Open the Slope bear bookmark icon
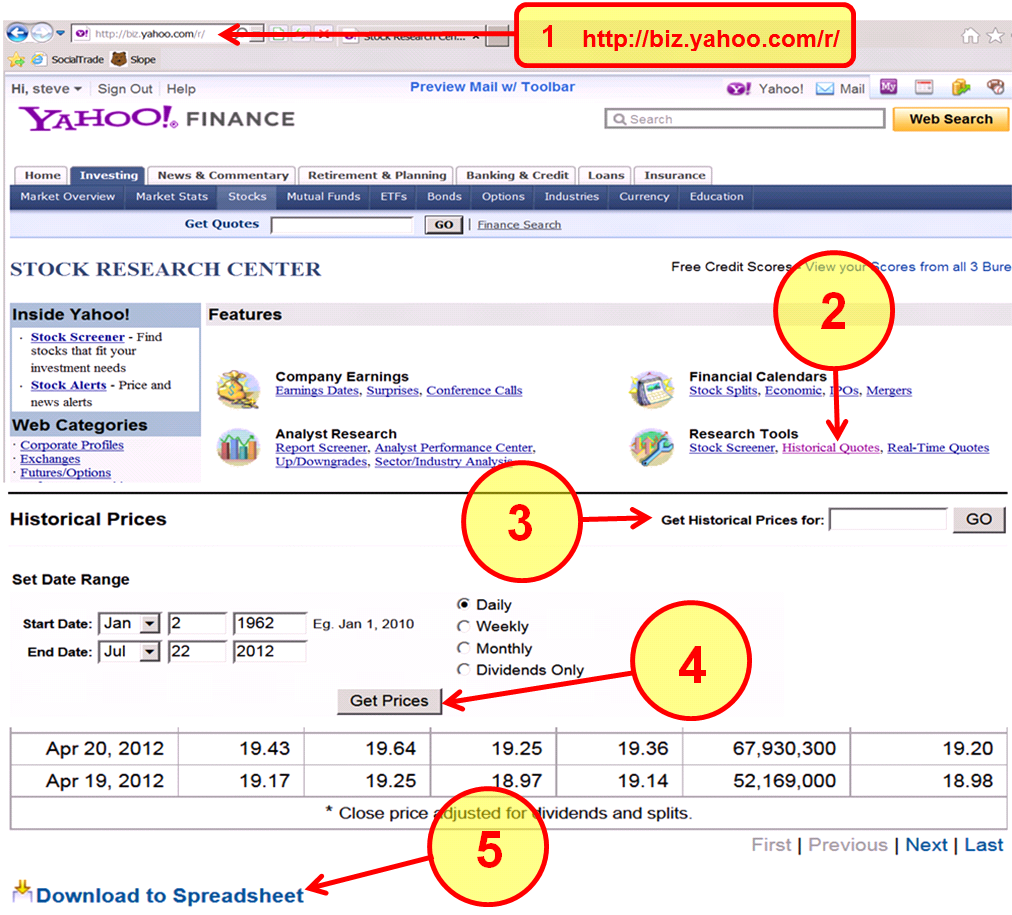This screenshot has height=915, width=1012. (x=119, y=59)
